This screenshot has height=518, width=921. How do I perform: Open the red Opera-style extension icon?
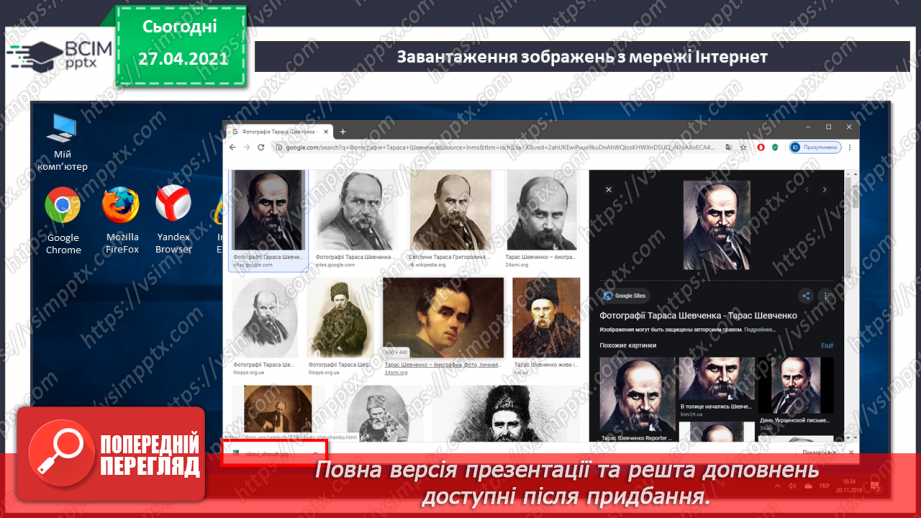click(x=761, y=147)
